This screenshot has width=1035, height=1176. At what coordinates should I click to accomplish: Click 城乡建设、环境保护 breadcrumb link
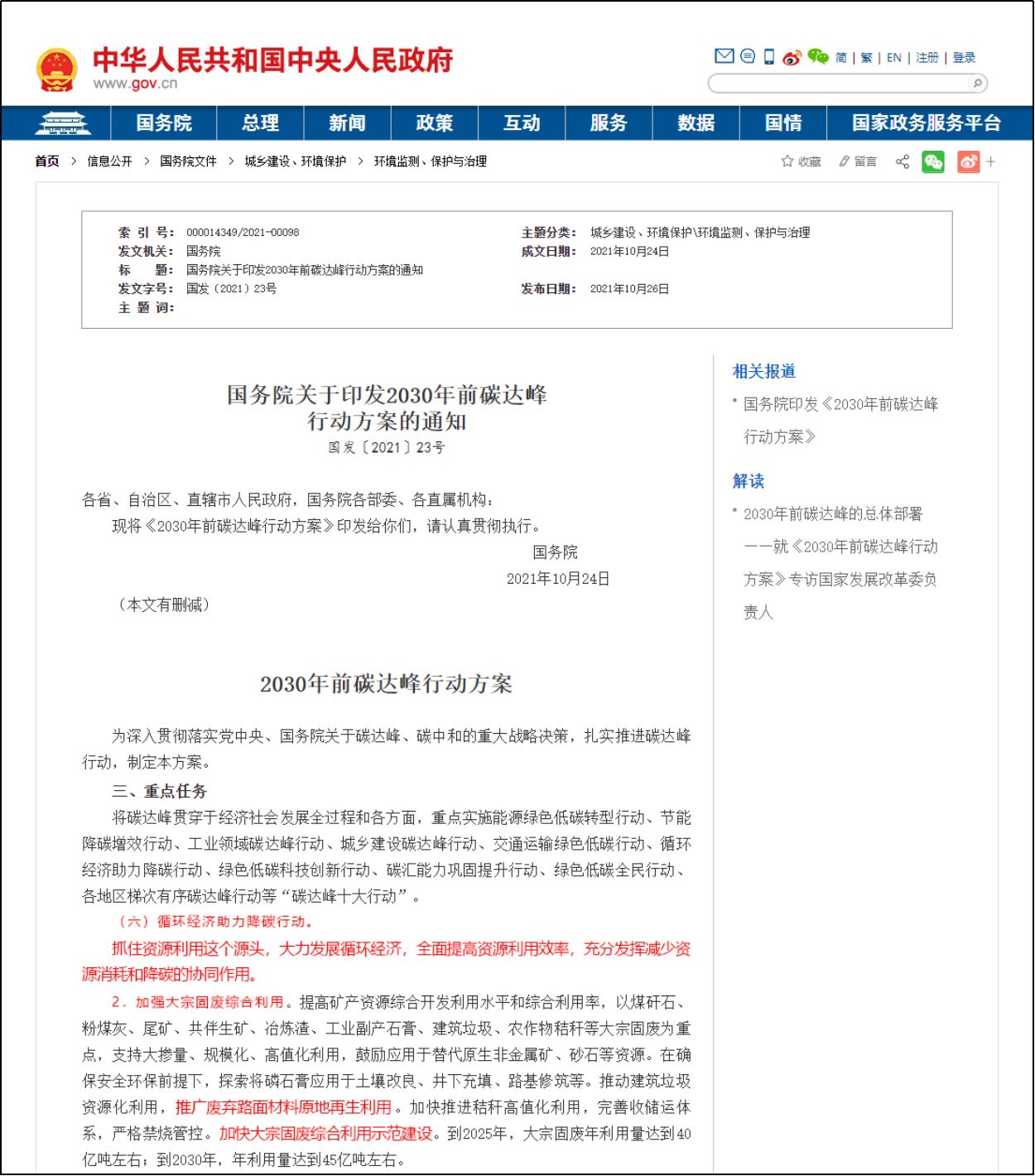(295, 161)
